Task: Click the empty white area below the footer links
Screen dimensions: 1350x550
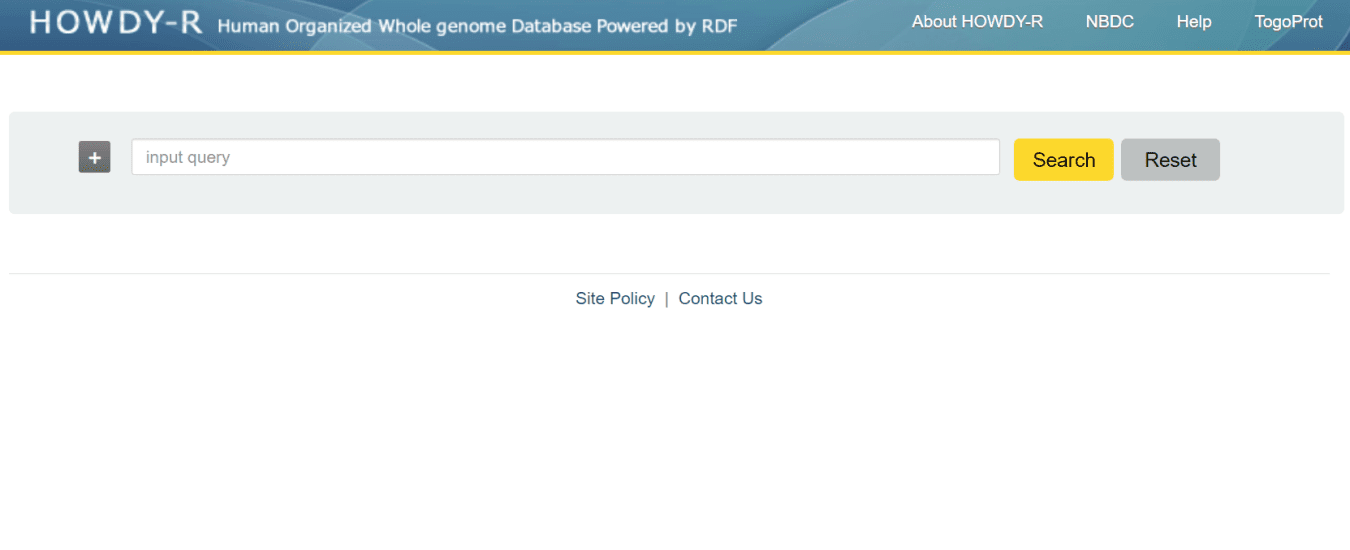Action: coord(675,430)
